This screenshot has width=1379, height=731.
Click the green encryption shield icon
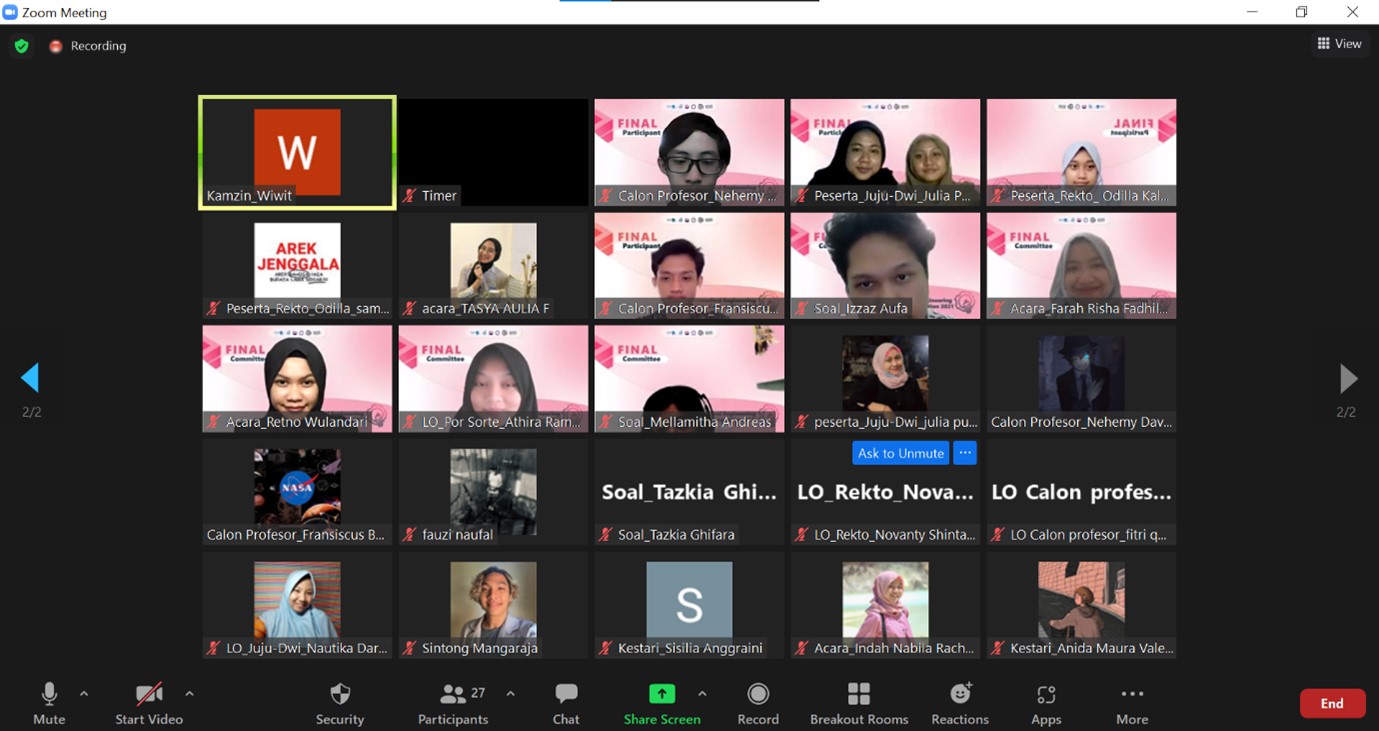point(21,46)
